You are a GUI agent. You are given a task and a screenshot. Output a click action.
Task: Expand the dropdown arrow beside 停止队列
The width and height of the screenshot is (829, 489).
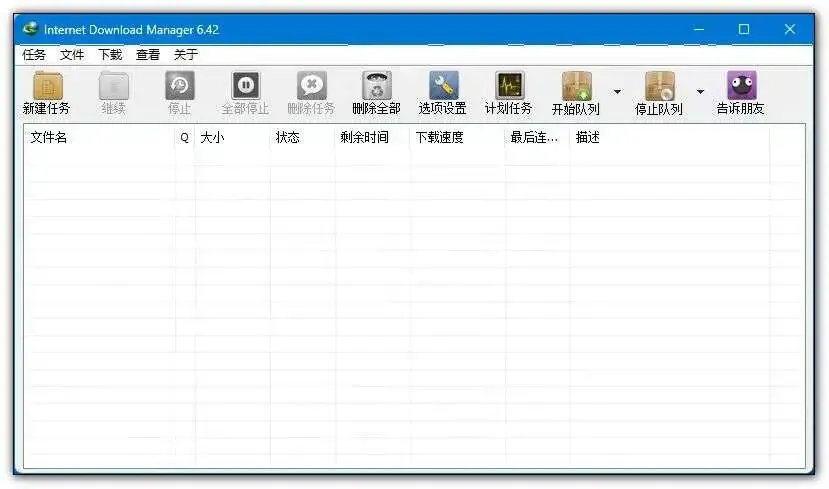701,92
